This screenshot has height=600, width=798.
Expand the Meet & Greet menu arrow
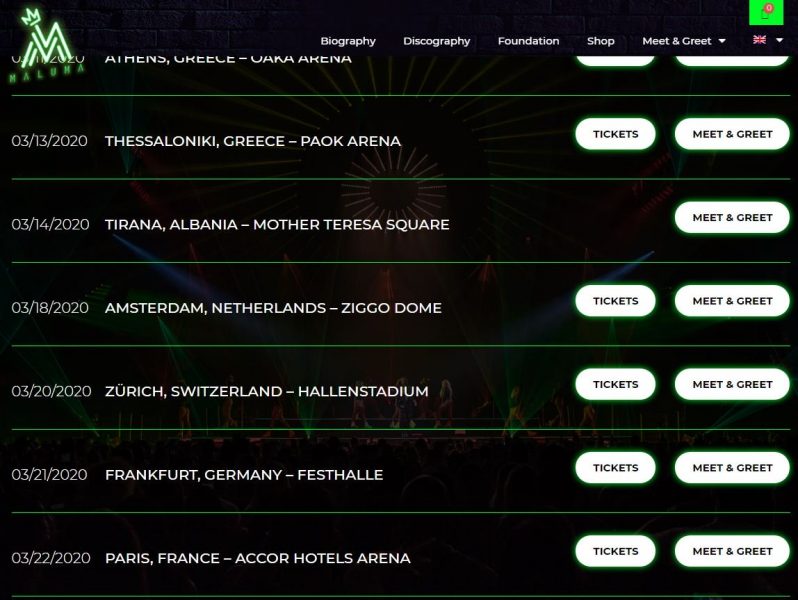(x=722, y=41)
